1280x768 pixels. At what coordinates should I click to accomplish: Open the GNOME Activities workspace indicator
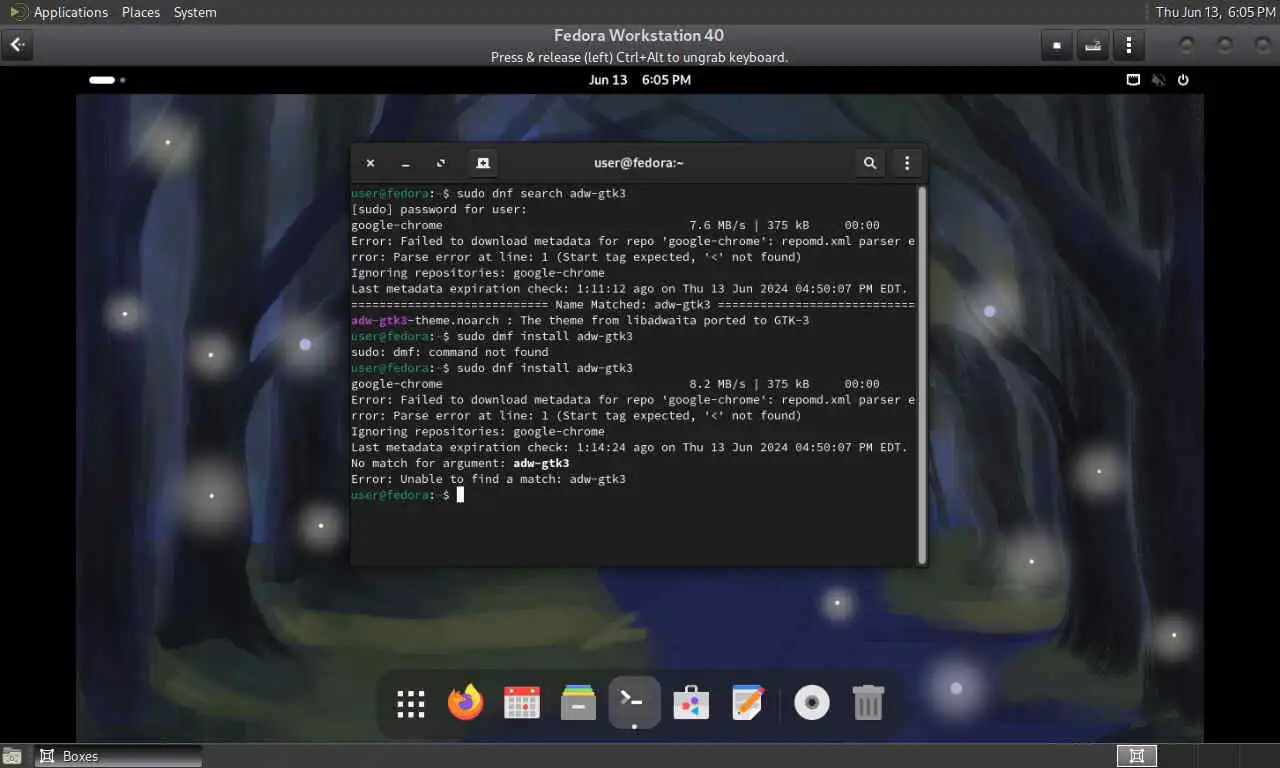[107, 80]
